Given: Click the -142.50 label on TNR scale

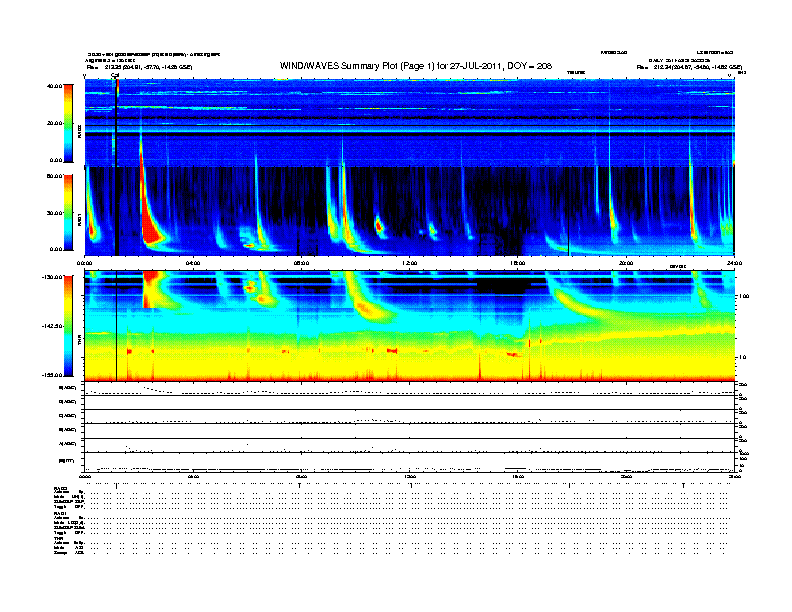Looking at the screenshot, I should [52, 326].
